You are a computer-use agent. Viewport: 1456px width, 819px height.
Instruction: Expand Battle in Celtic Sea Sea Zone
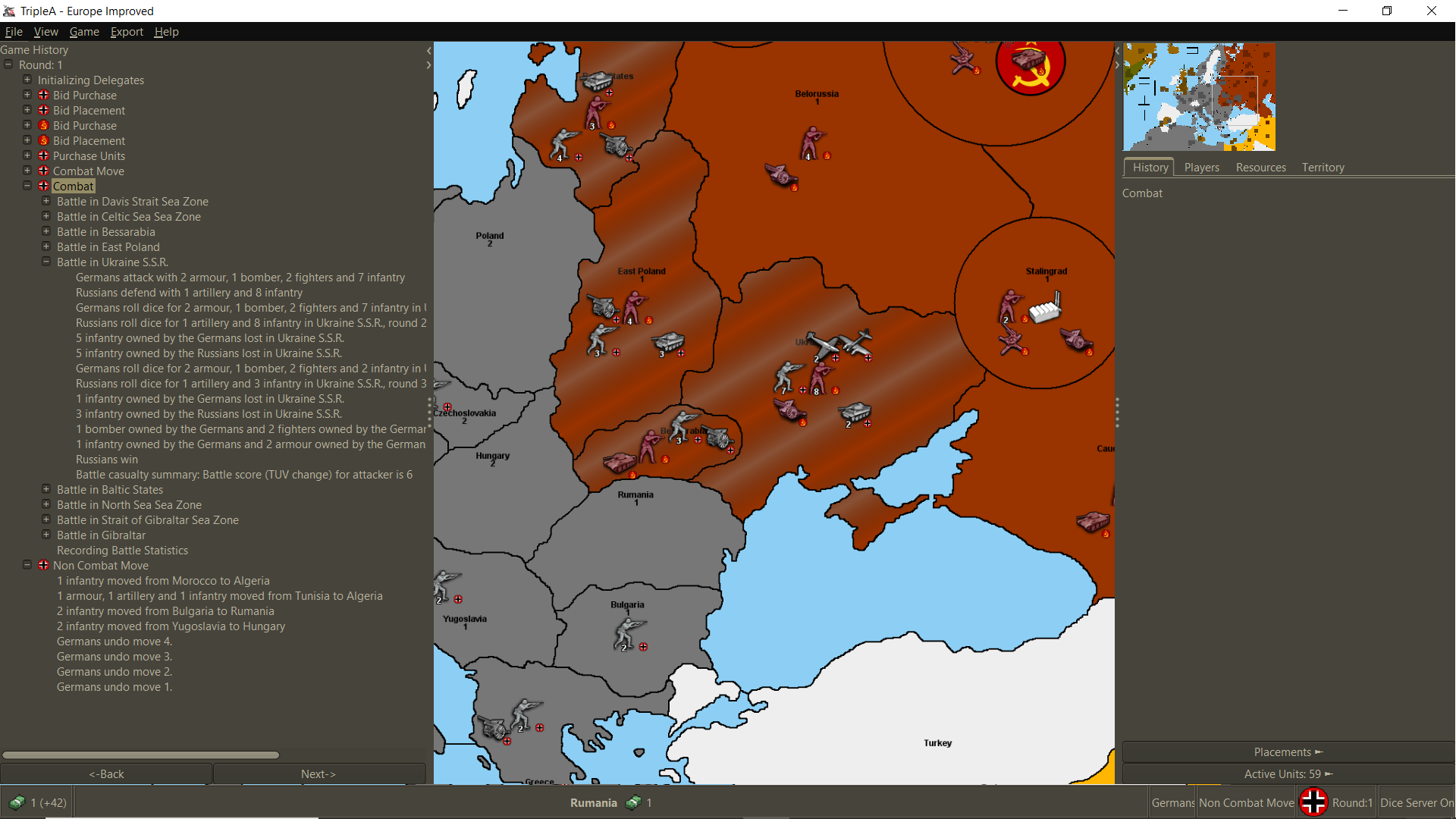[46, 216]
